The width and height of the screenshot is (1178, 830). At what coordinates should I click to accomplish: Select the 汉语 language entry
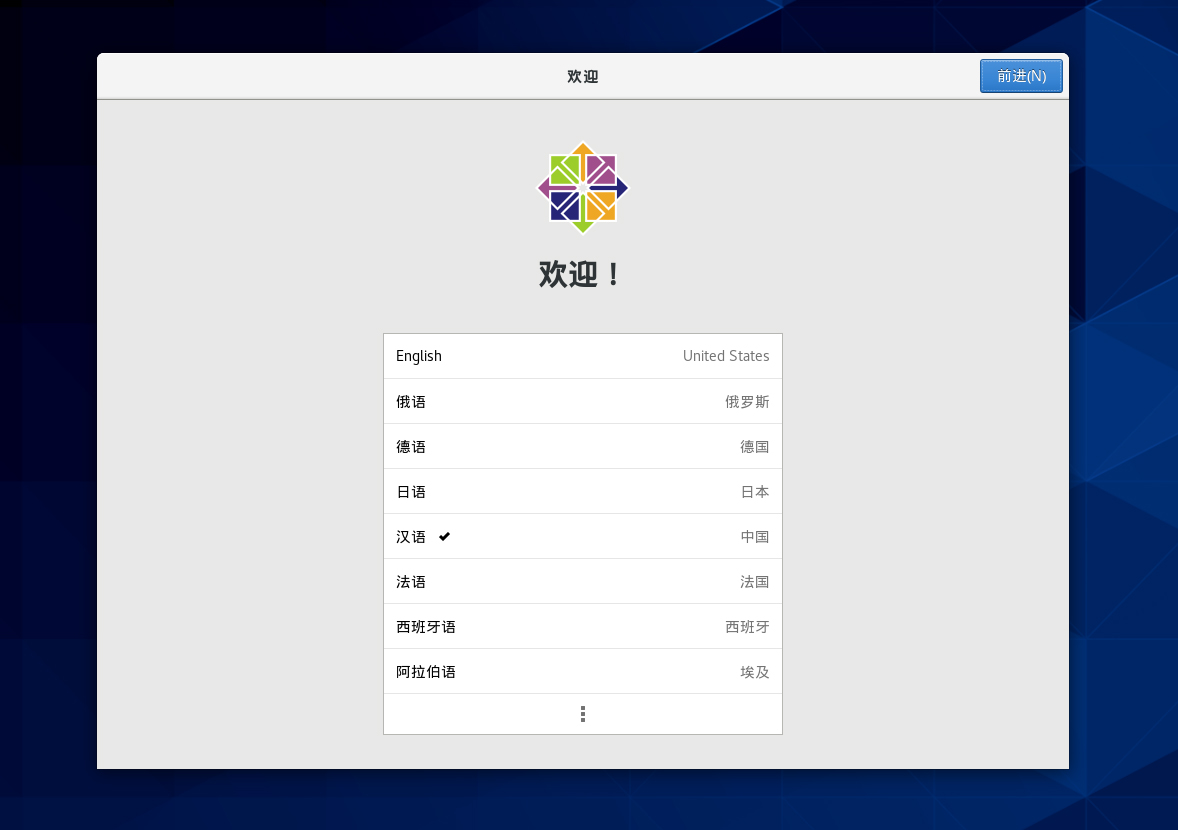(411, 537)
